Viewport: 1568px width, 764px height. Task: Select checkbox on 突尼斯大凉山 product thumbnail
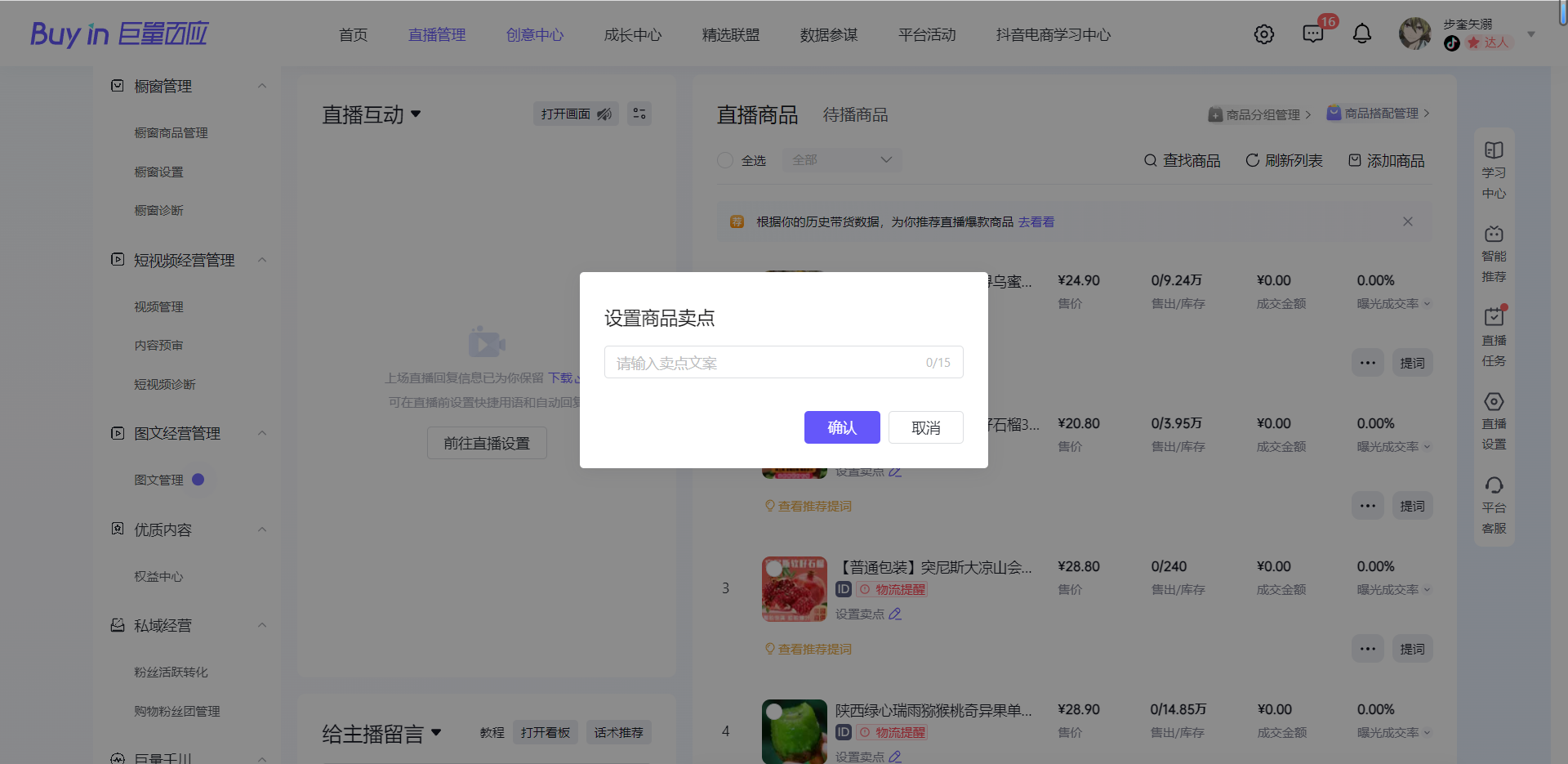774,570
